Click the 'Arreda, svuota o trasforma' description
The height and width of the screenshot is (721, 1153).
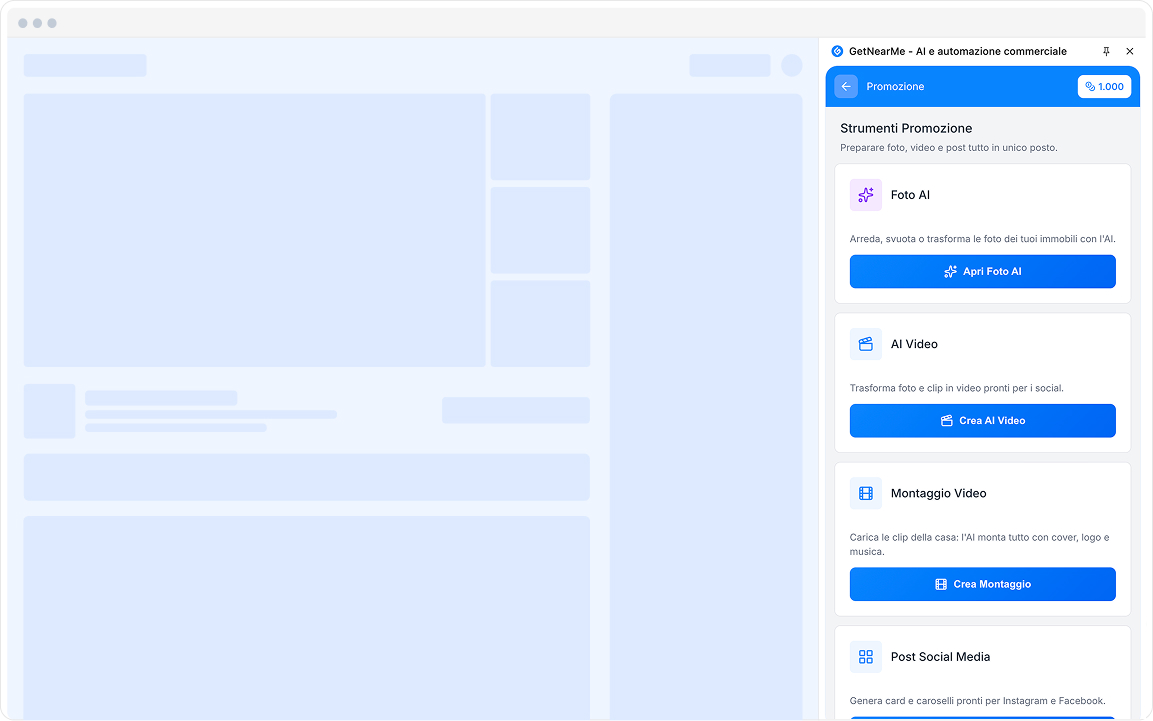[x=982, y=239]
